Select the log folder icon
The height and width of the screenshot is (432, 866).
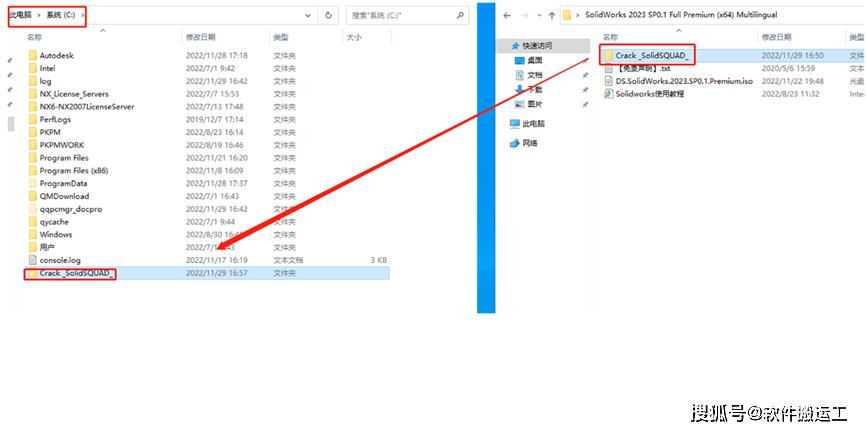pyautogui.click(x=33, y=81)
